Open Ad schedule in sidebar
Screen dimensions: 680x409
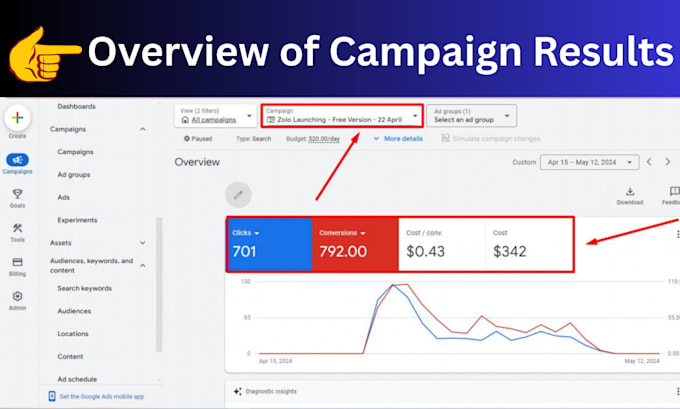(x=77, y=379)
